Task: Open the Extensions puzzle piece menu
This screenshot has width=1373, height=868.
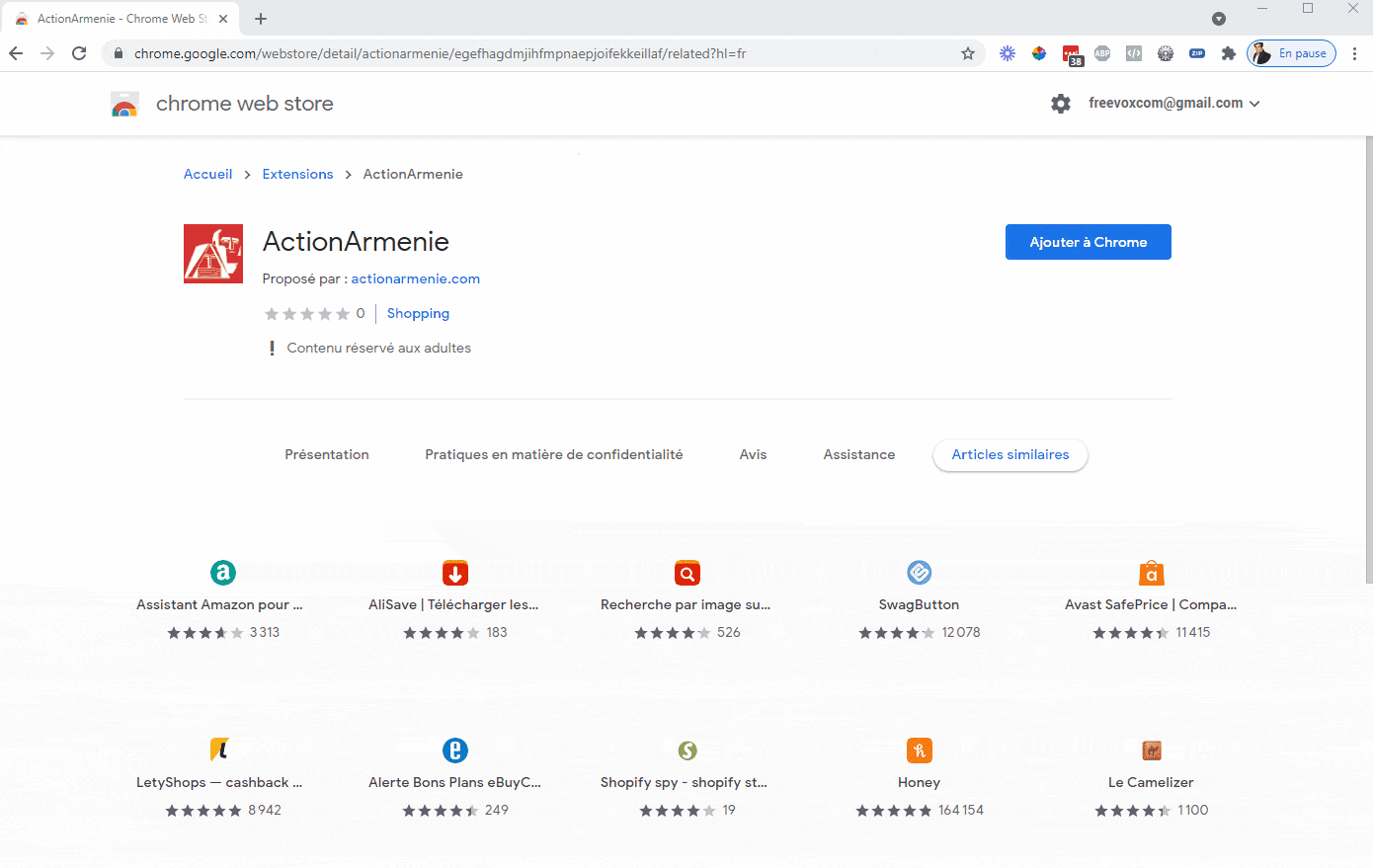Action: (x=1229, y=53)
